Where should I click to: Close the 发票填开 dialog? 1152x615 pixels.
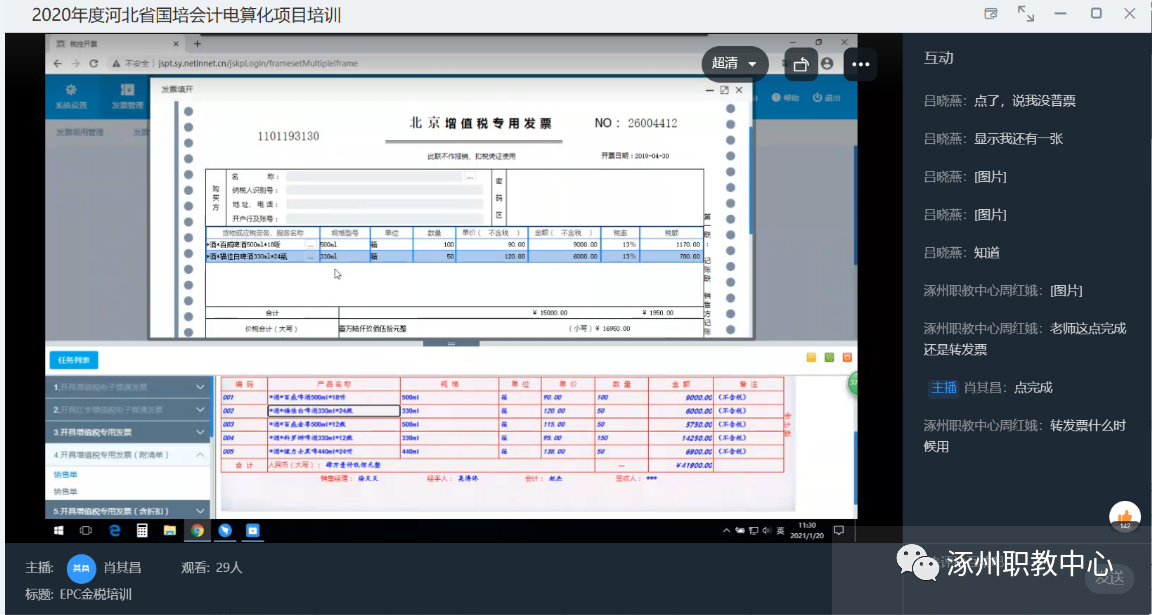[x=739, y=90]
